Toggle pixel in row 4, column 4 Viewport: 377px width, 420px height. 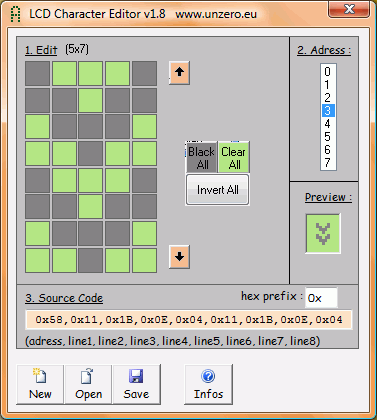tap(117, 153)
